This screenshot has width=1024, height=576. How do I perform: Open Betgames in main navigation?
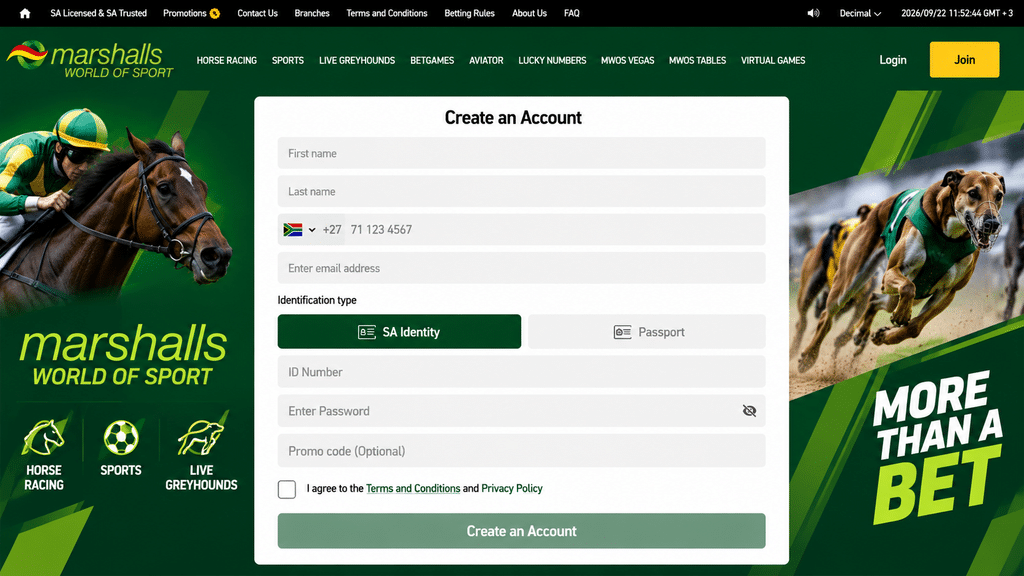pyautogui.click(x=432, y=60)
